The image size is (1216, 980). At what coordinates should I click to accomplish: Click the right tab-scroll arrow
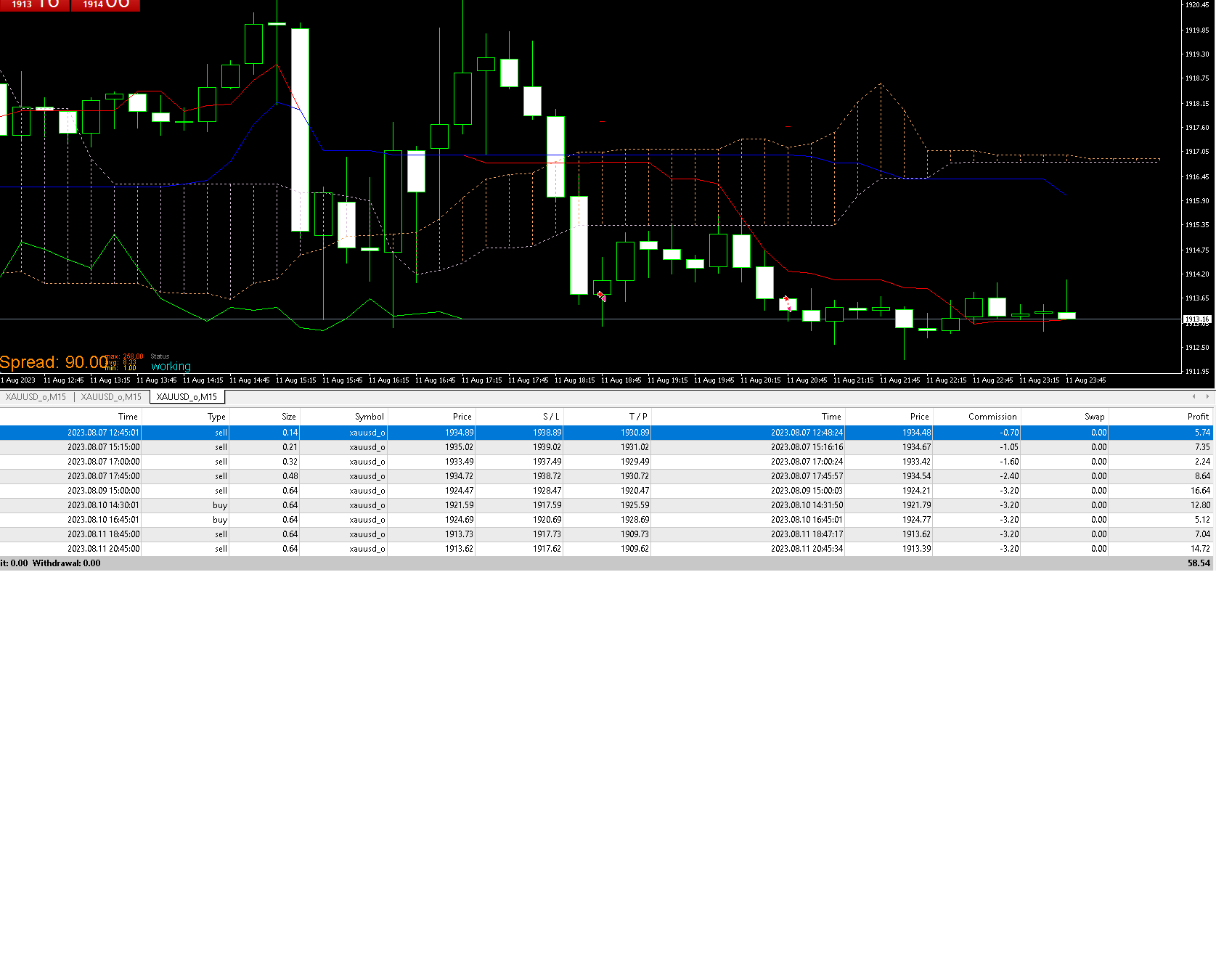pos(1207,396)
